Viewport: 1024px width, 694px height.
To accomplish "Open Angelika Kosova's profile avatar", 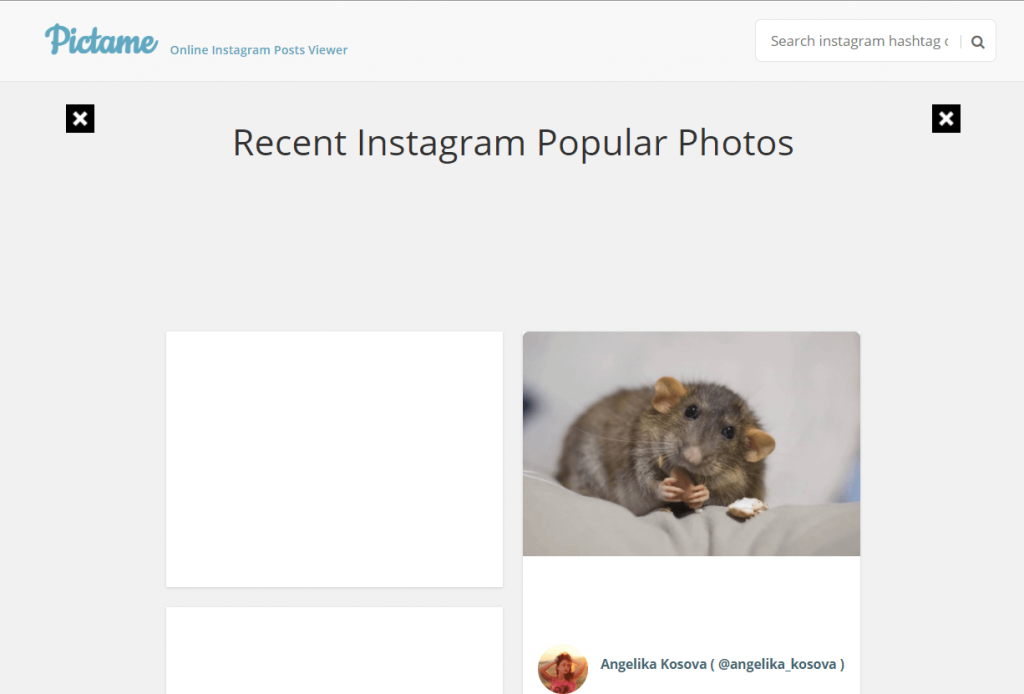I will coord(562,668).
